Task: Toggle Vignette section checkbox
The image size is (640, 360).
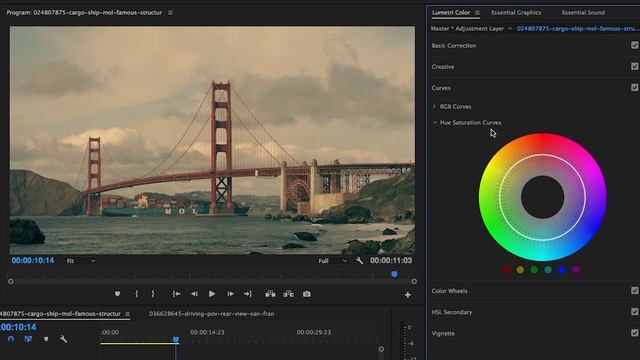Action: (635, 333)
